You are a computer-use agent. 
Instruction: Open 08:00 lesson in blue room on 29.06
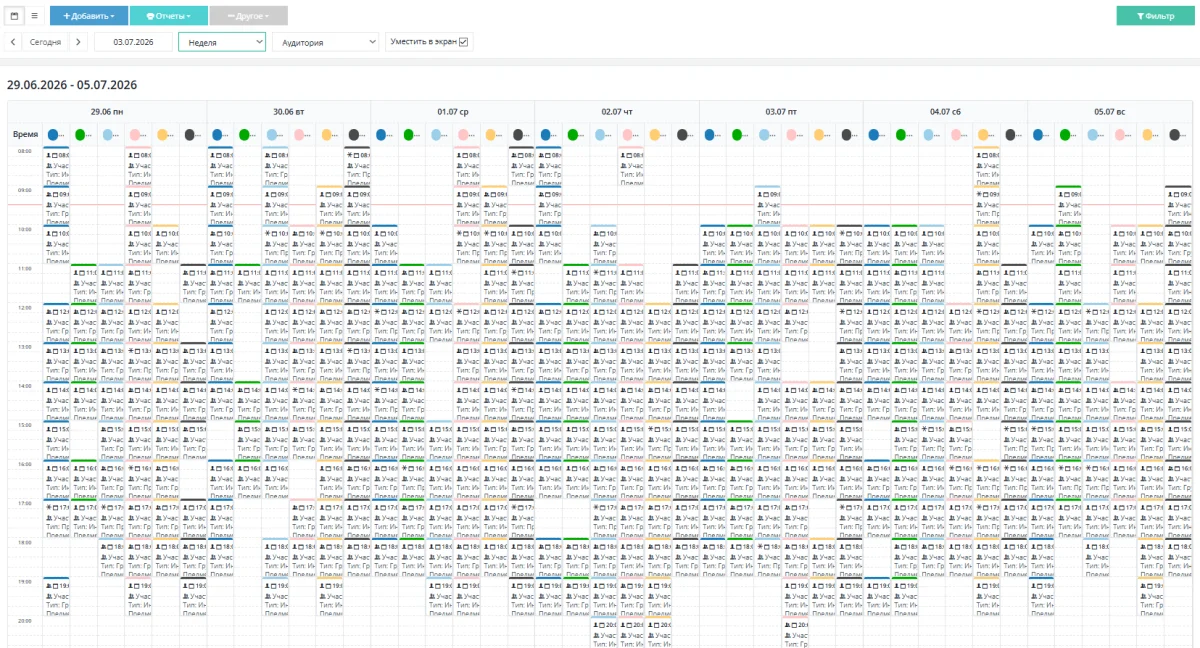click(x=56, y=167)
